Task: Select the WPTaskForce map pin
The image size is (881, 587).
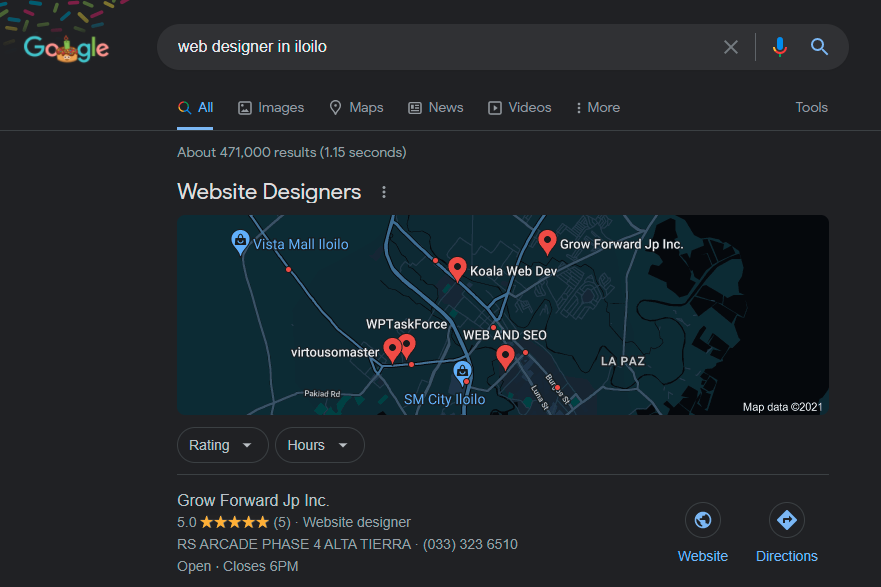Action: point(407,346)
